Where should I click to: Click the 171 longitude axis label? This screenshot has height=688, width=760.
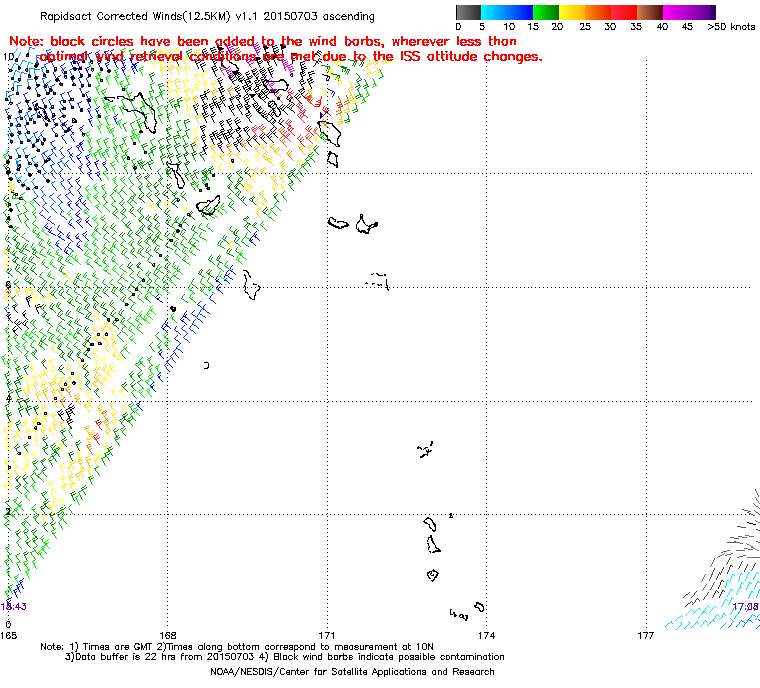tap(327, 635)
